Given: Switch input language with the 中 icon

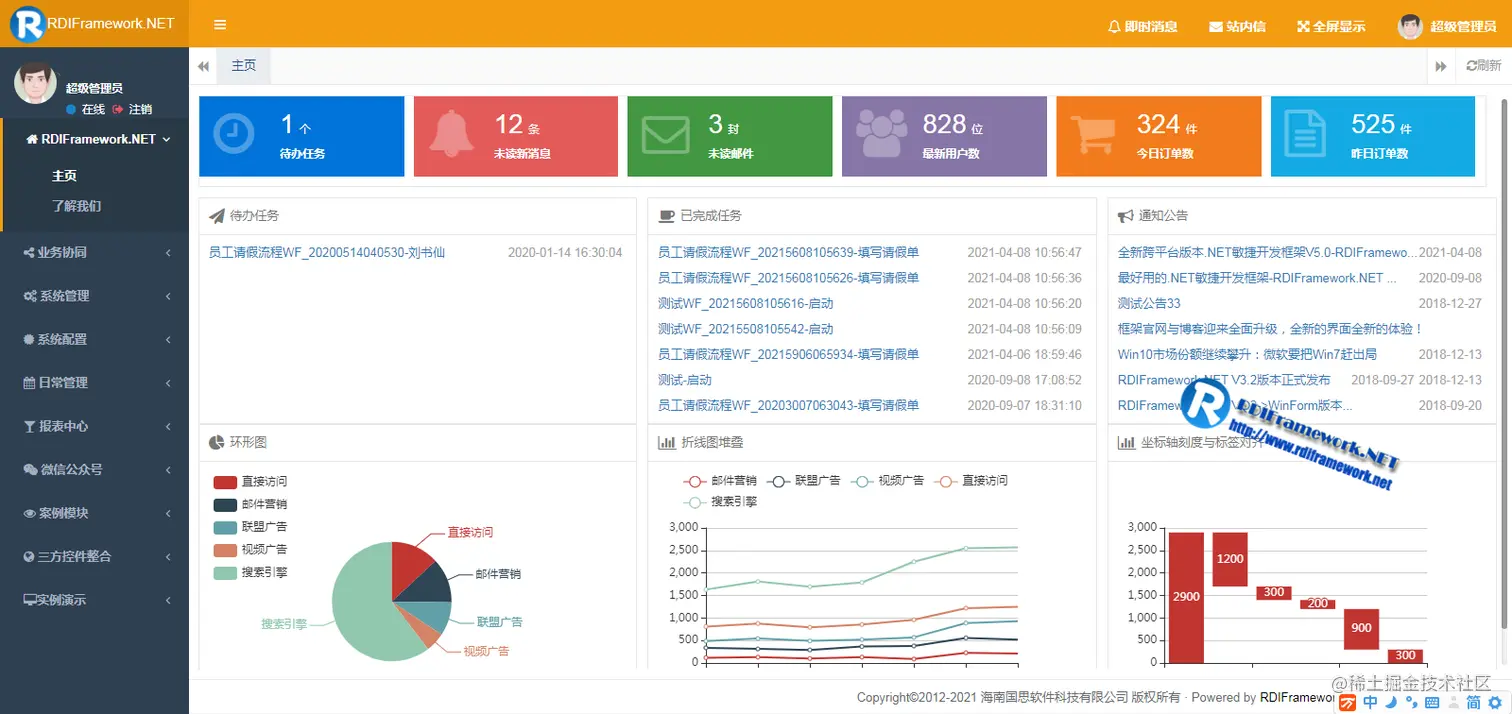Looking at the screenshot, I should point(1368,703).
